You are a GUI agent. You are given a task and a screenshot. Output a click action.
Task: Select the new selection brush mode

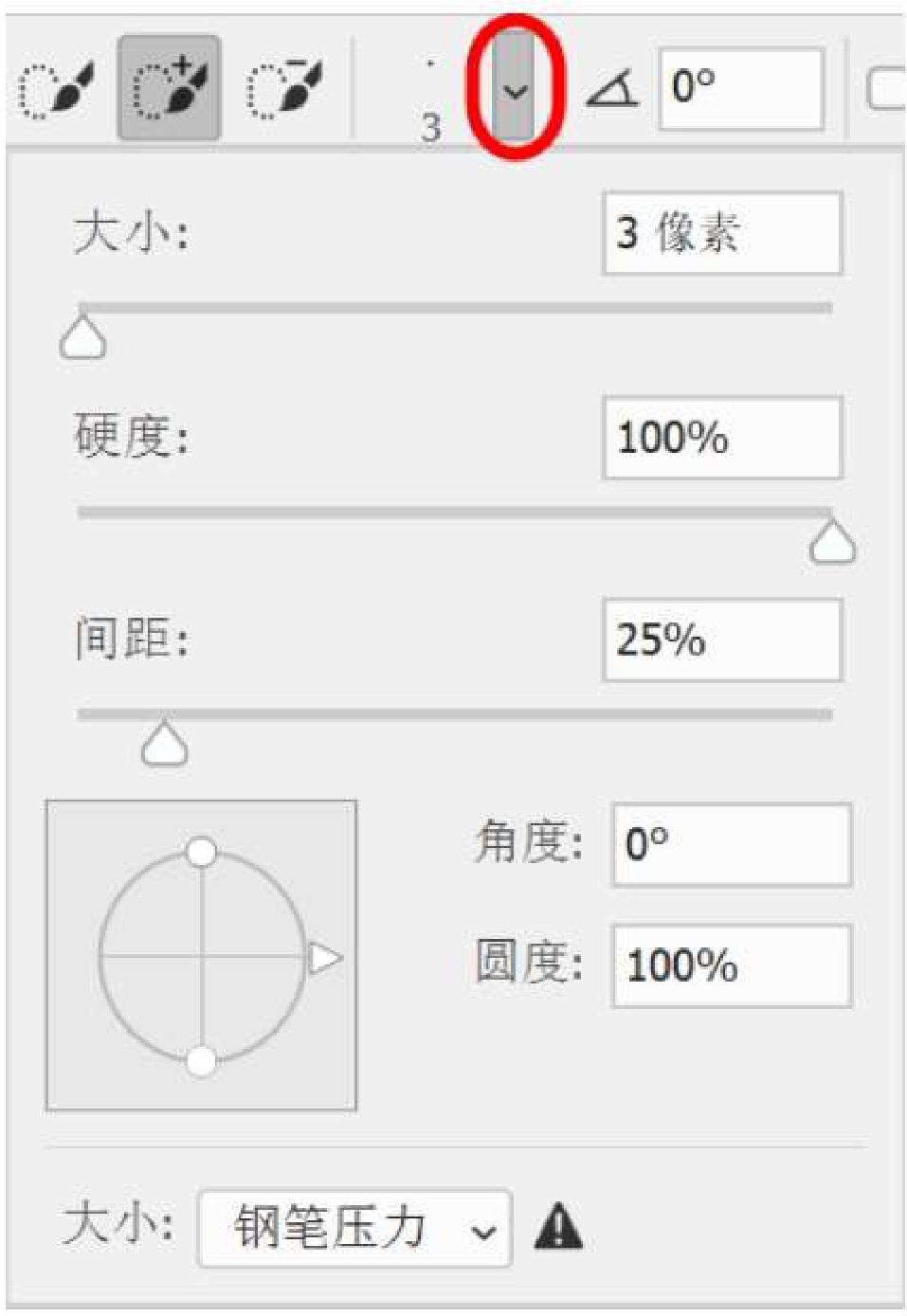[57, 90]
